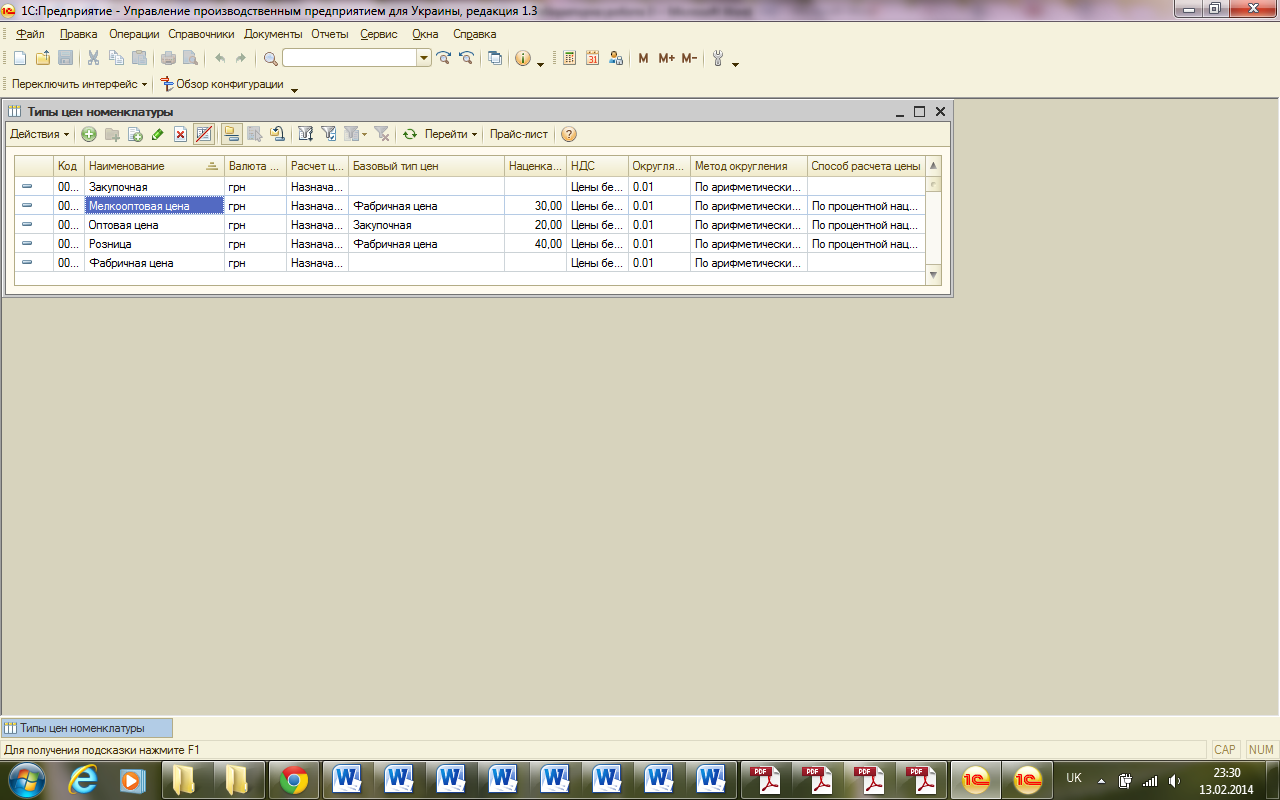Open the Calendar icon
The image size is (1280, 800).
pyautogui.click(x=593, y=59)
